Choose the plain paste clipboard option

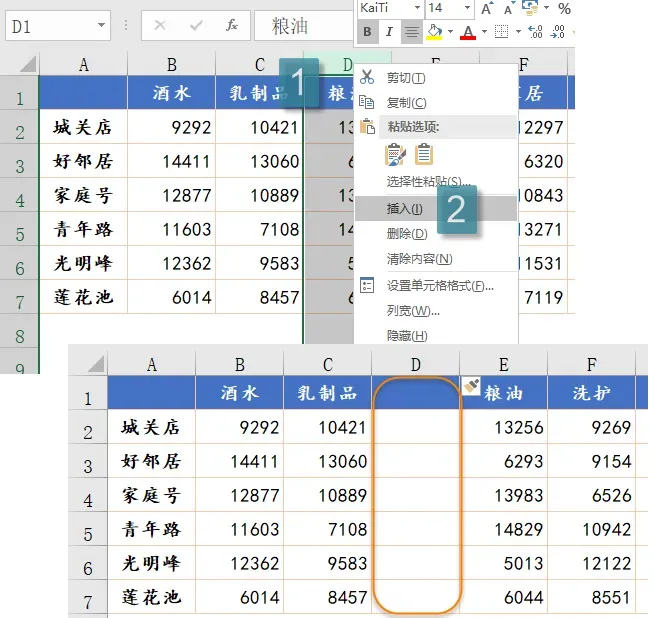coord(424,155)
